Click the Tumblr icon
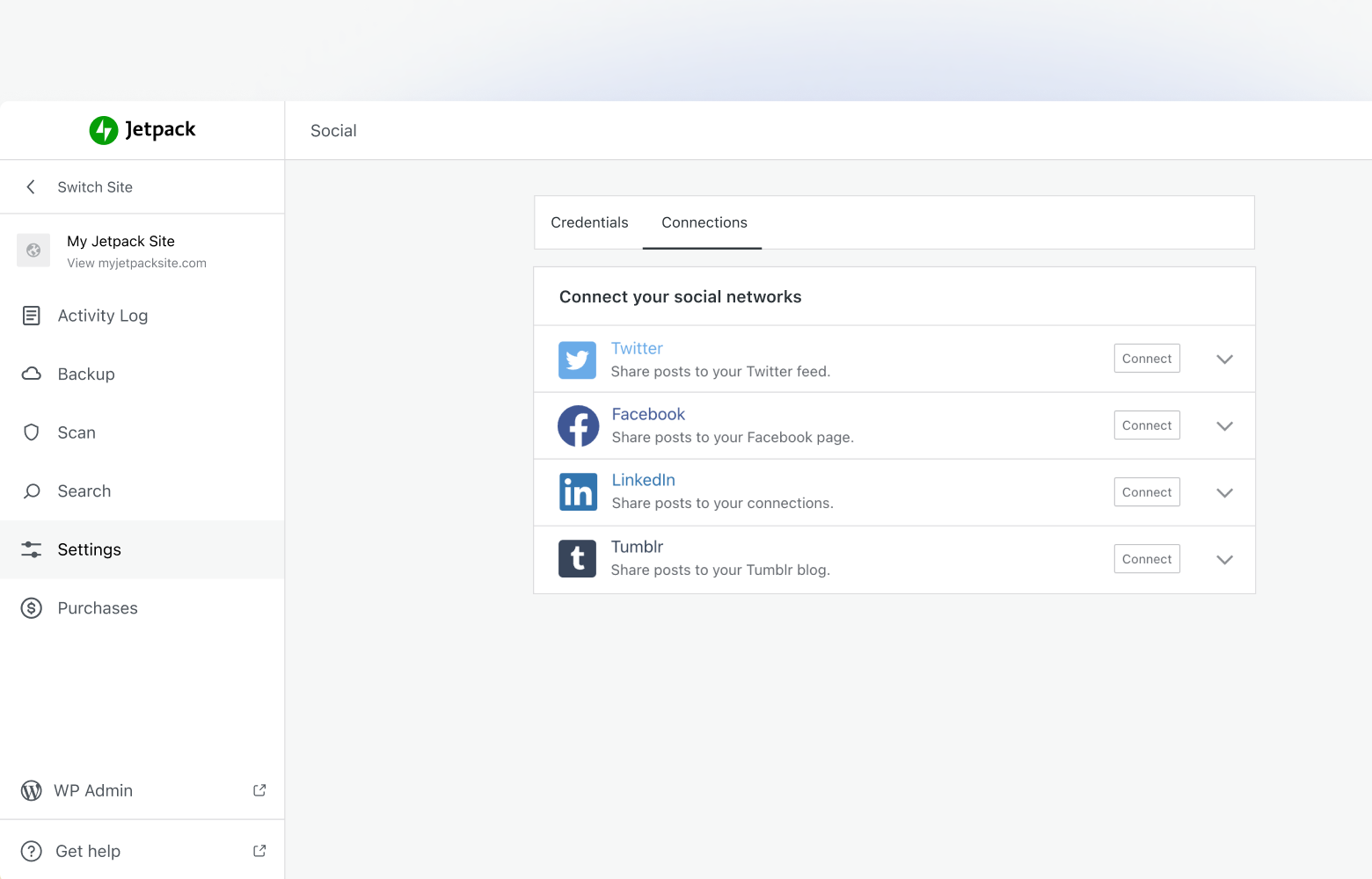 click(x=577, y=558)
